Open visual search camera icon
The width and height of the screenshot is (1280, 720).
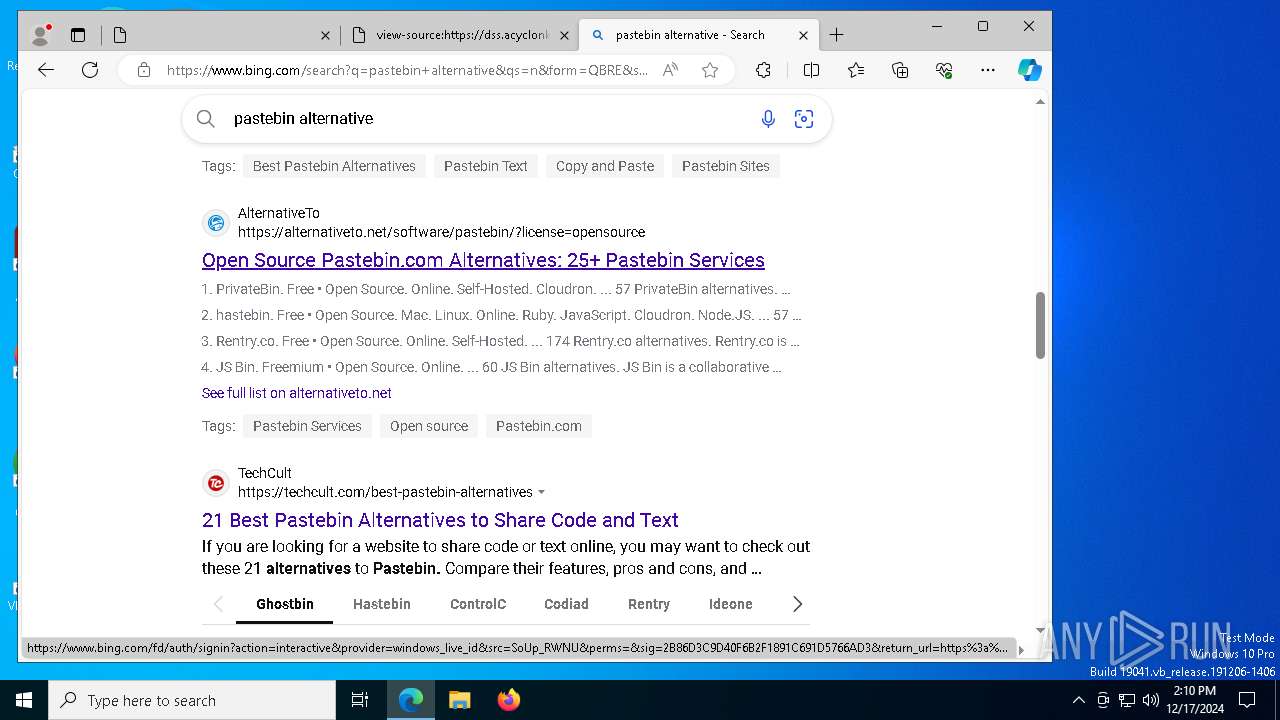pyautogui.click(x=804, y=119)
